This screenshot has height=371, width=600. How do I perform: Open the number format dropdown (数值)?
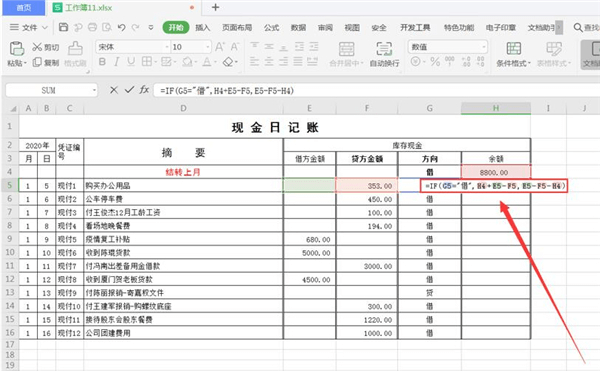click(484, 47)
